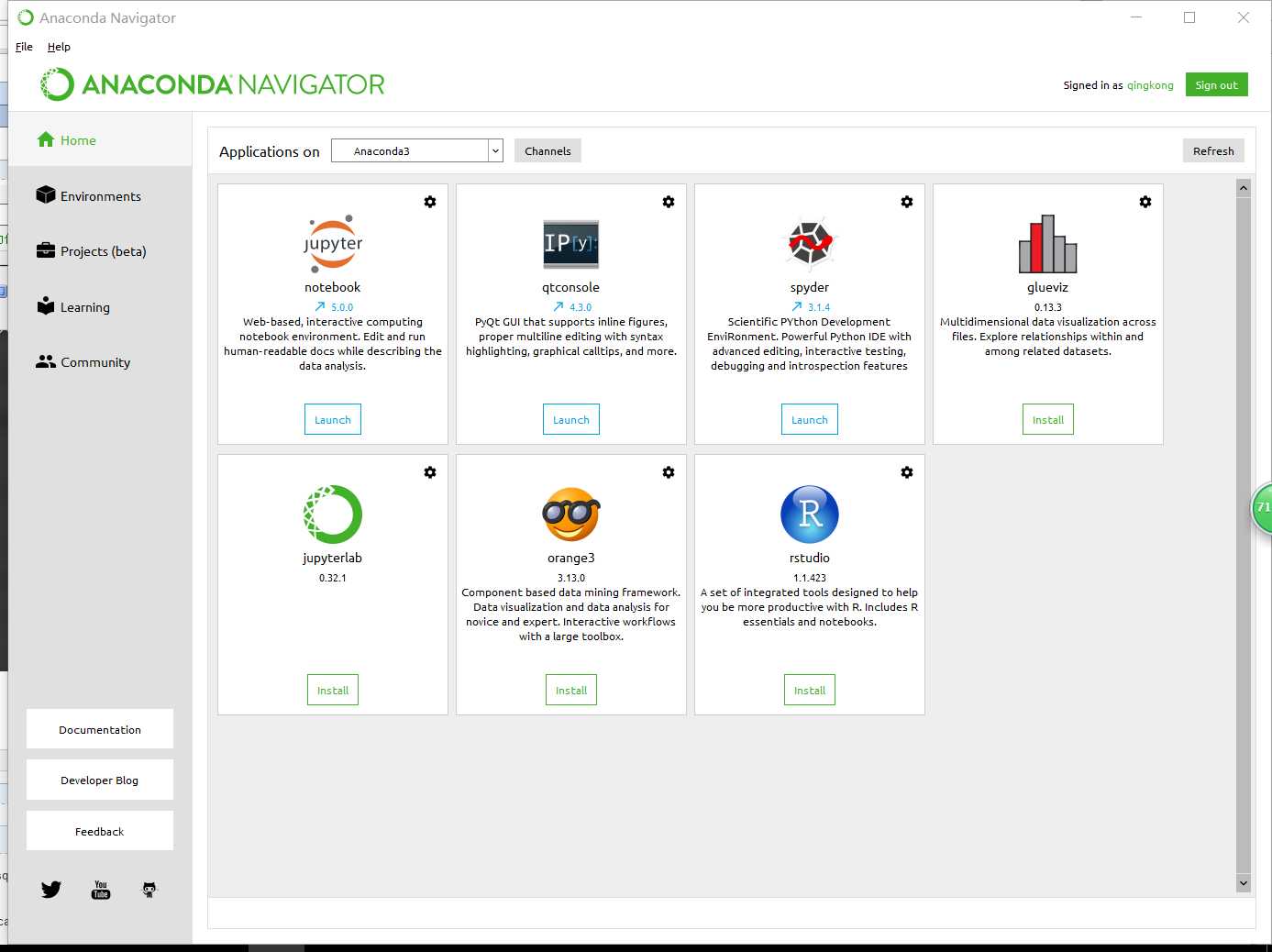
Task: Open the Documentation button
Action: [x=100, y=729]
